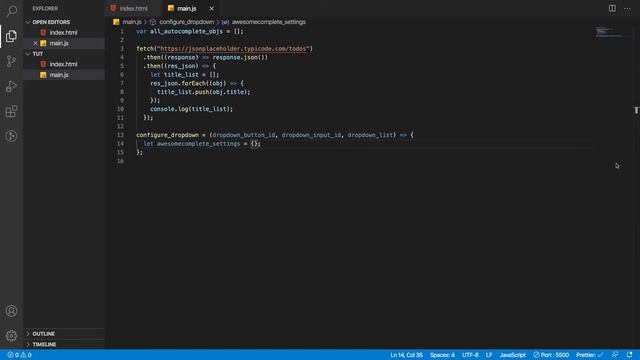Select the main.js editor tab

(187, 9)
